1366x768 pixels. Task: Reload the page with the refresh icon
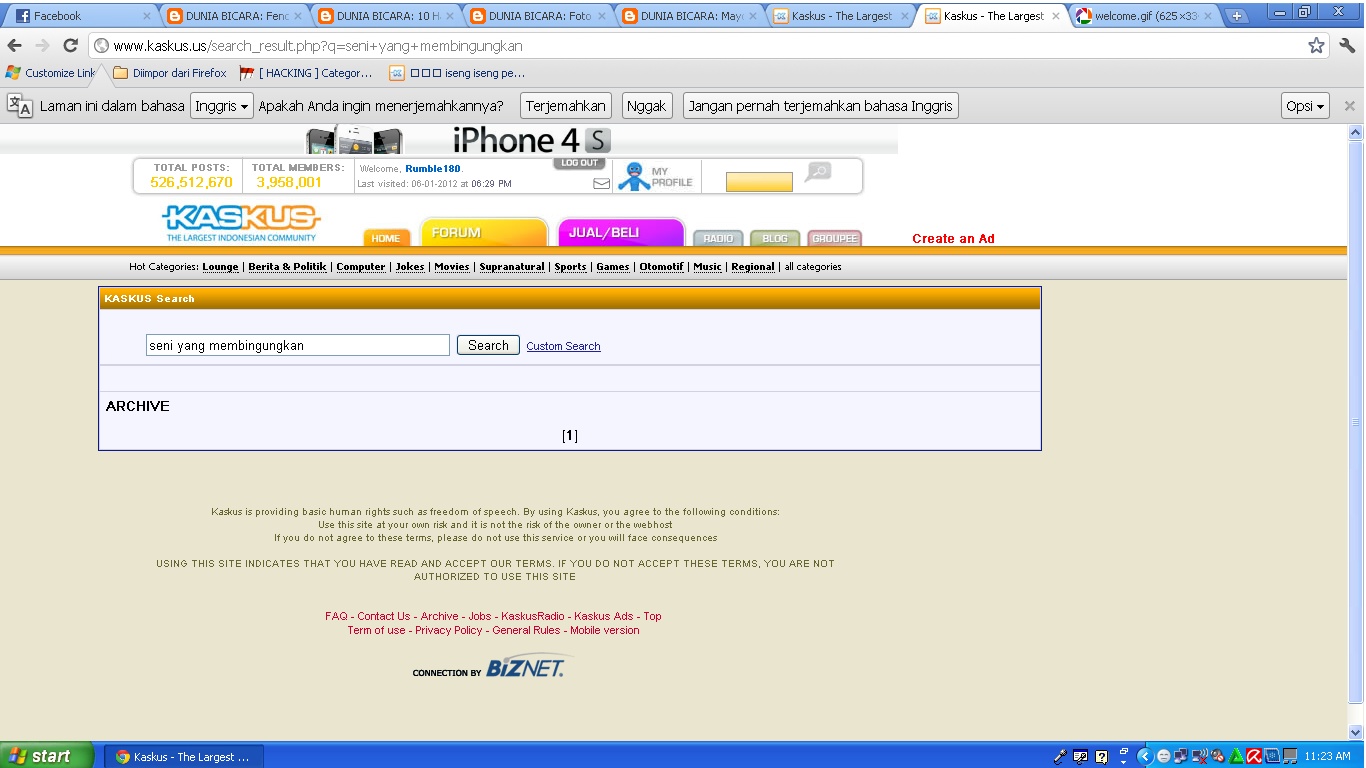coord(70,45)
